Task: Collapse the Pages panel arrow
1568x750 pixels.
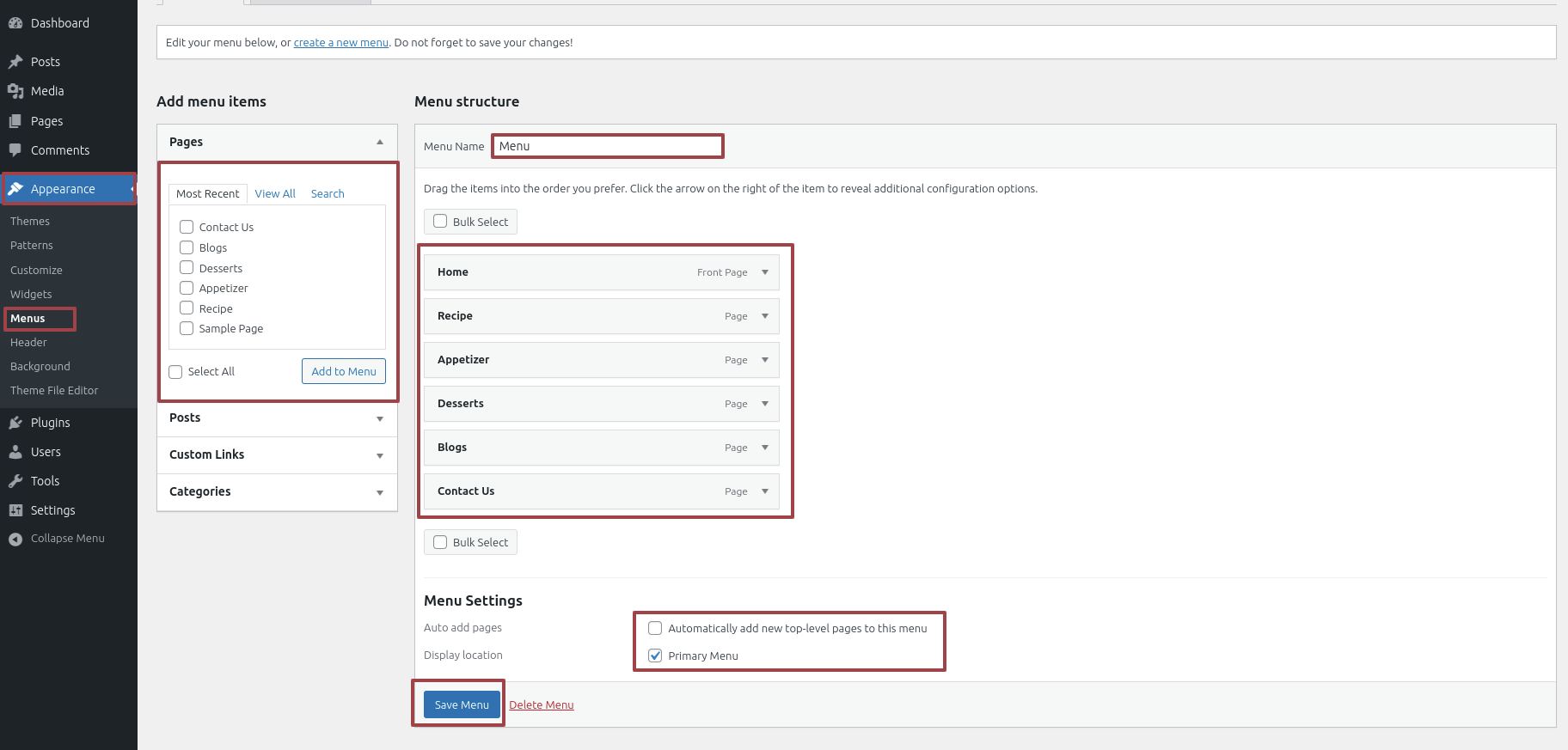Action: (x=380, y=142)
